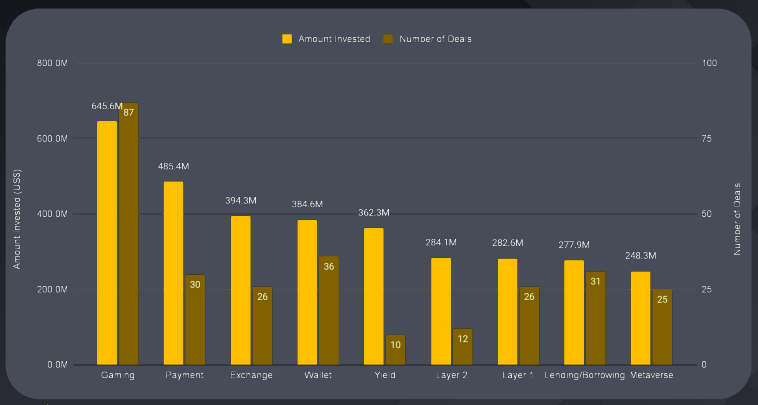Image resolution: width=758 pixels, height=405 pixels.
Task: Click the Amount Invested legend color swatch
Action: pos(287,39)
